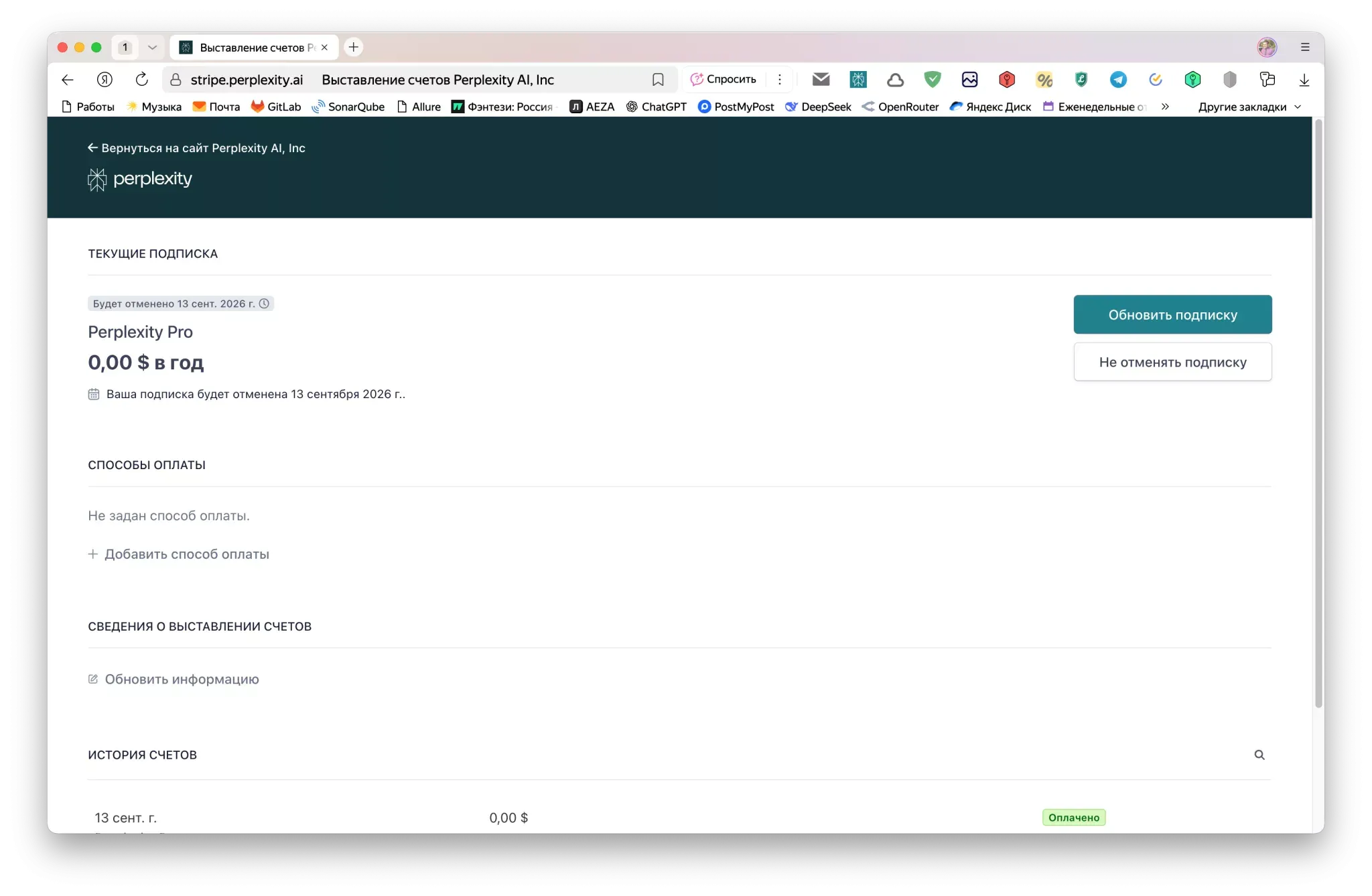Open the extensions puzzle icon
Viewport: 1372px width, 896px height.
pos(1267,80)
